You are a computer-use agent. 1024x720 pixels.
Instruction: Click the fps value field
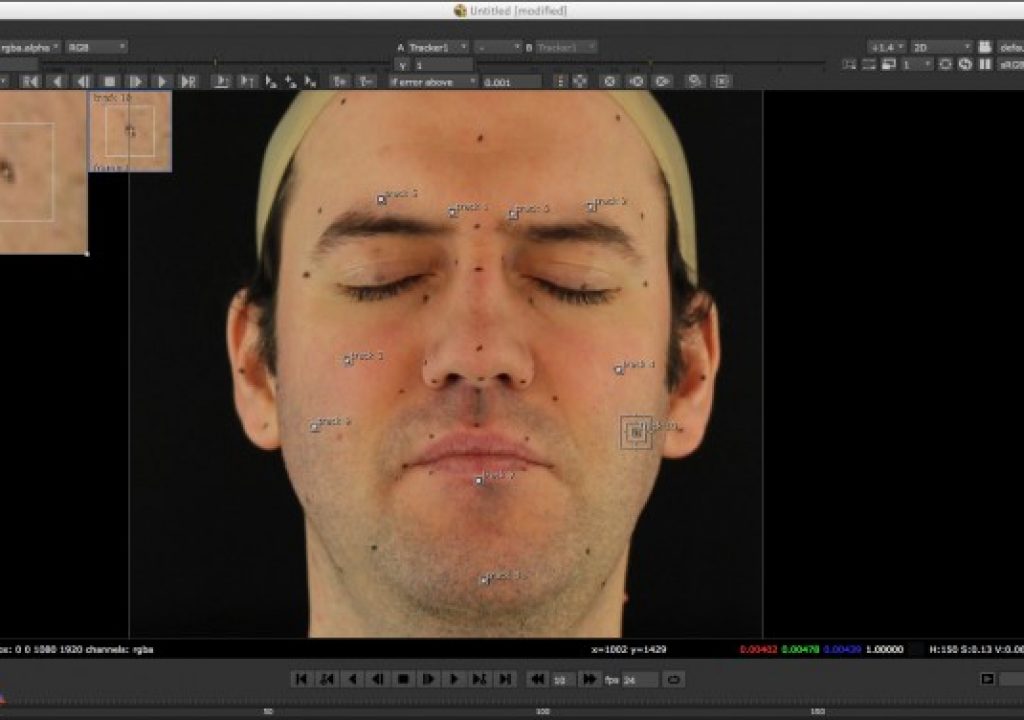point(639,680)
